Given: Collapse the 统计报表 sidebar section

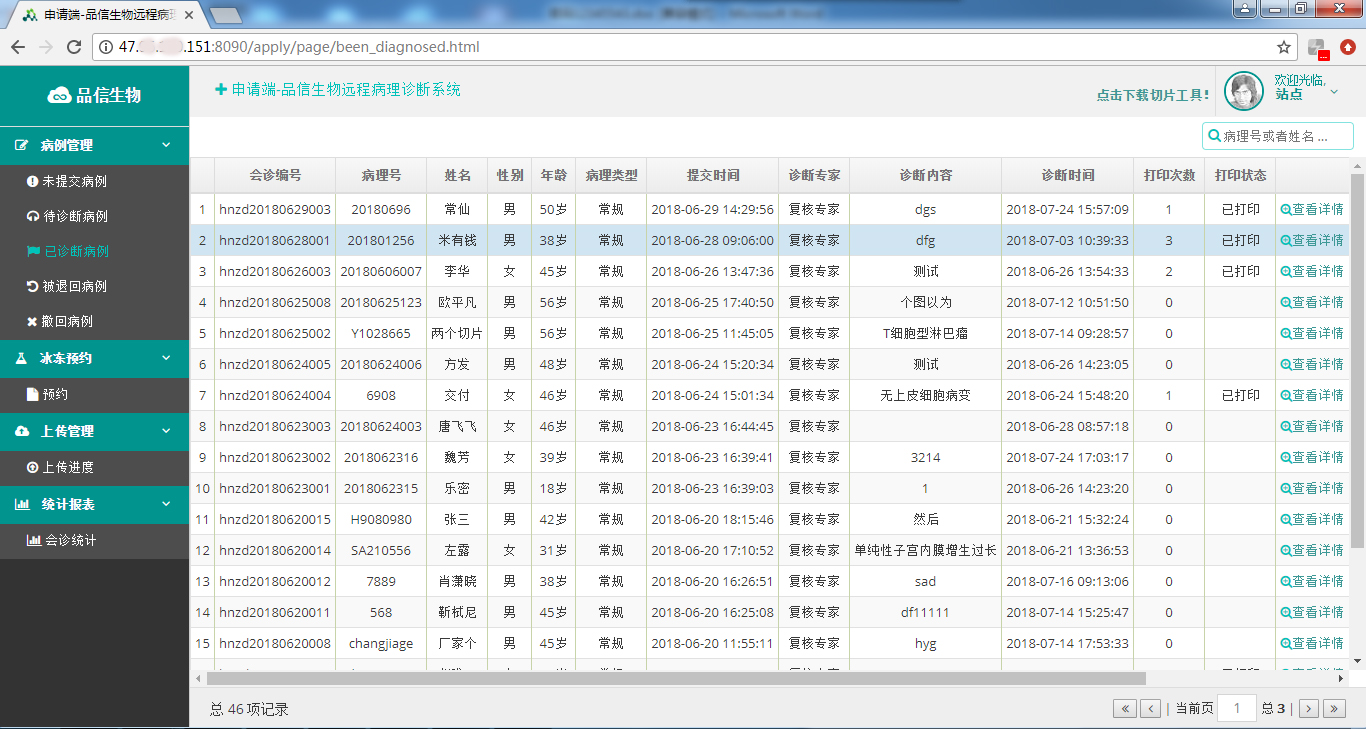Looking at the screenshot, I should pos(166,504).
